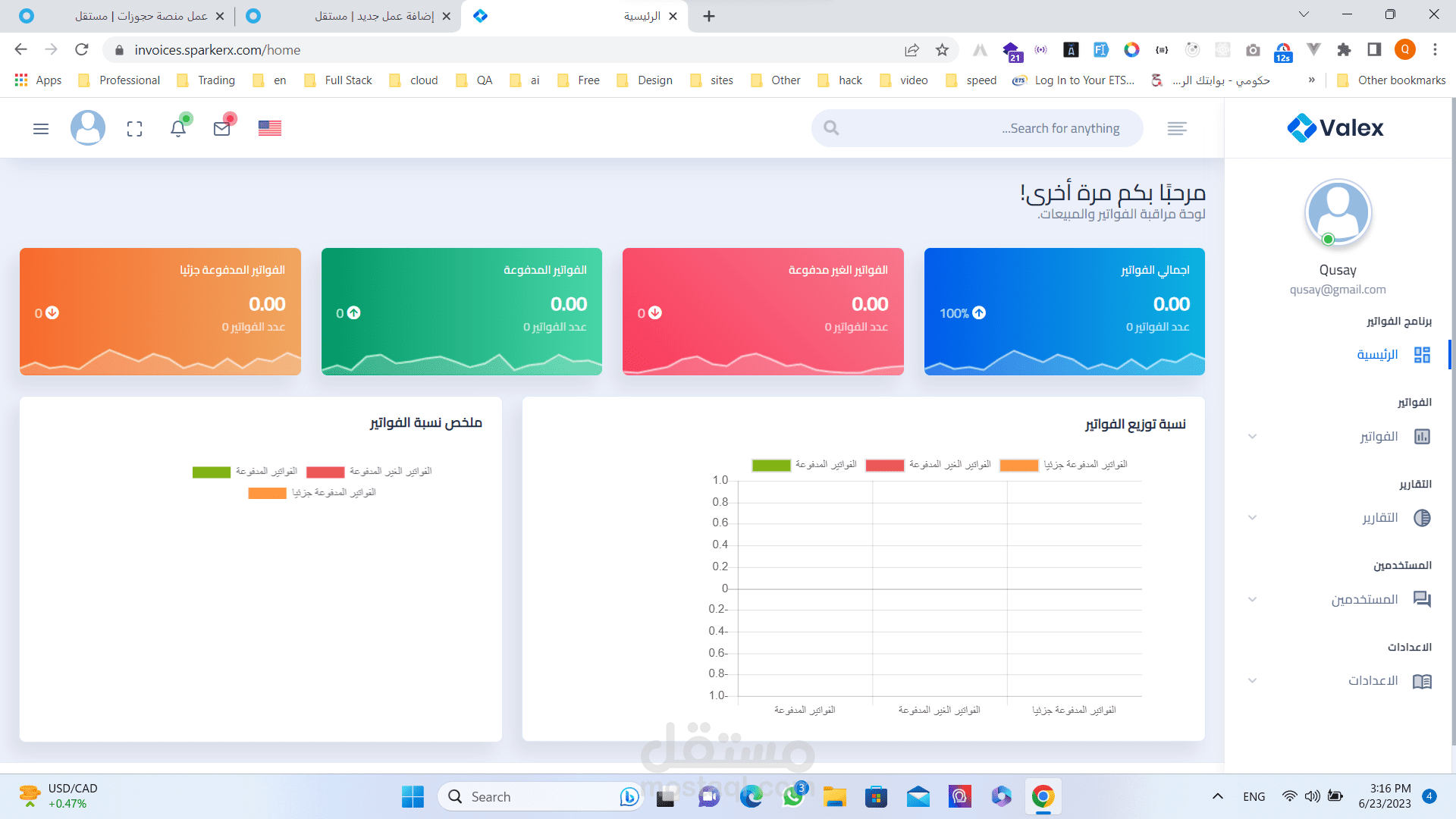Open the USD/CAD widget in taskbar
1456x819 pixels.
pos(59,796)
